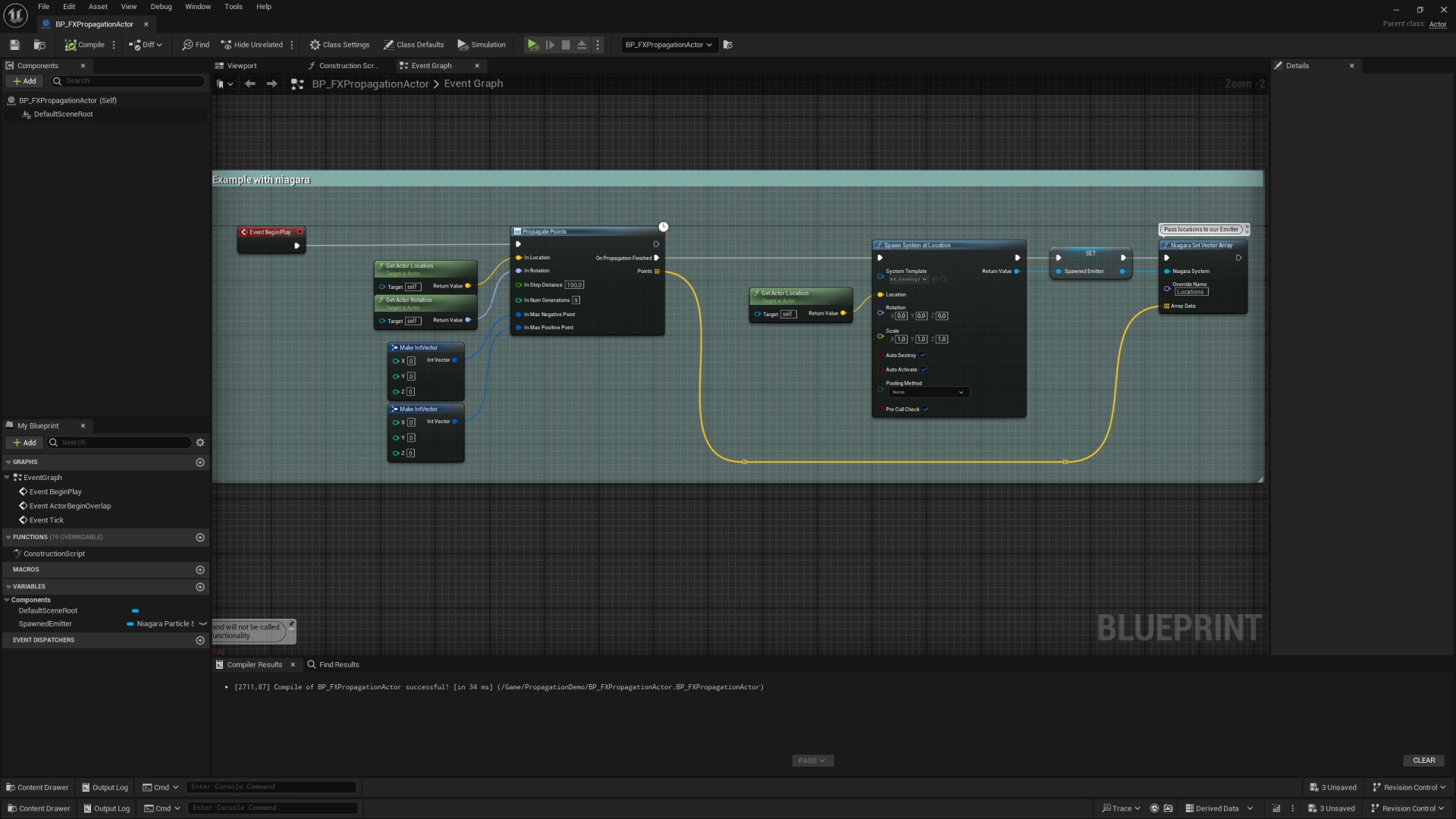
Task: Switch to the Construction Script tab
Action: pyautogui.click(x=346, y=65)
